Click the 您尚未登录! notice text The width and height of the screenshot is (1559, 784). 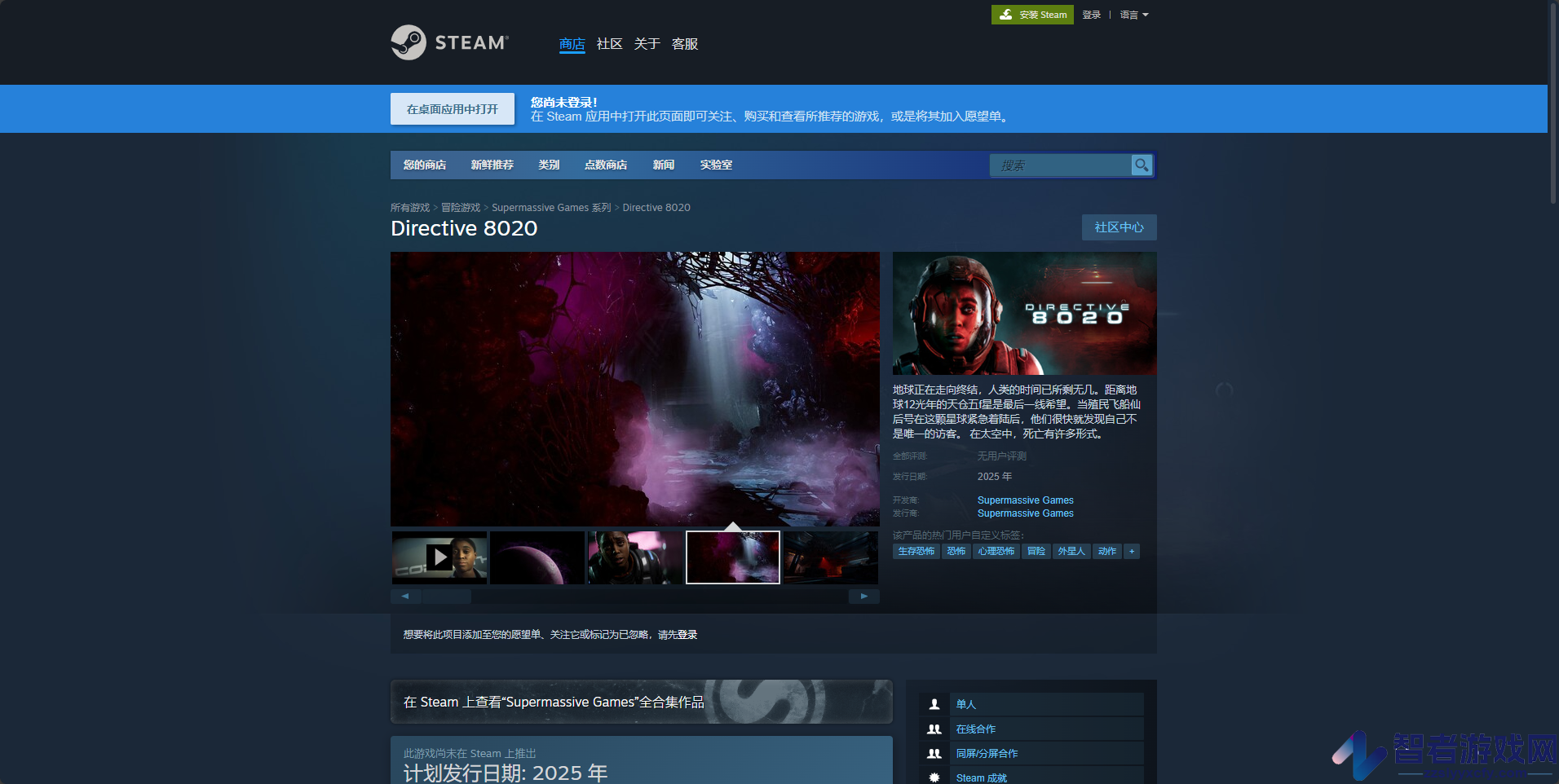pyautogui.click(x=564, y=102)
